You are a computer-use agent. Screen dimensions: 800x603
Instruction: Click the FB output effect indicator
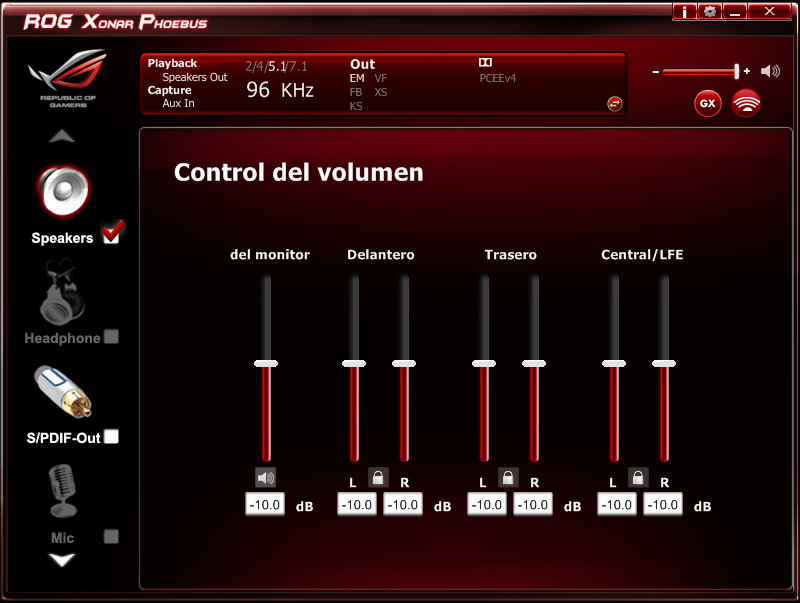coord(356,92)
